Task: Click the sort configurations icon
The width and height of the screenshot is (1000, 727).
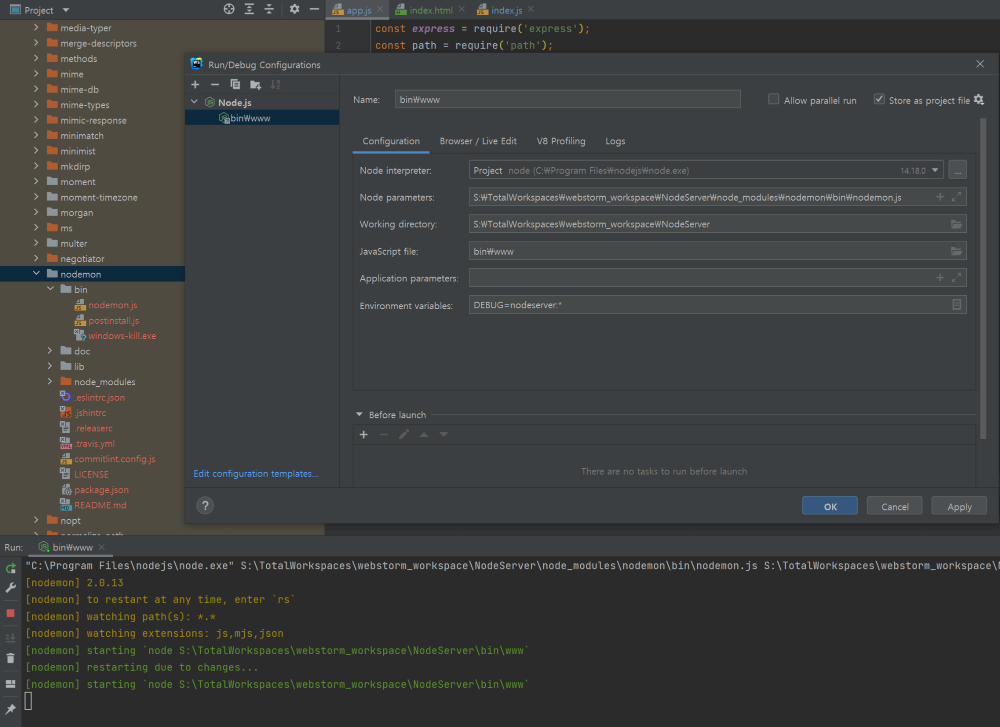Action: pyautogui.click(x=276, y=85)
